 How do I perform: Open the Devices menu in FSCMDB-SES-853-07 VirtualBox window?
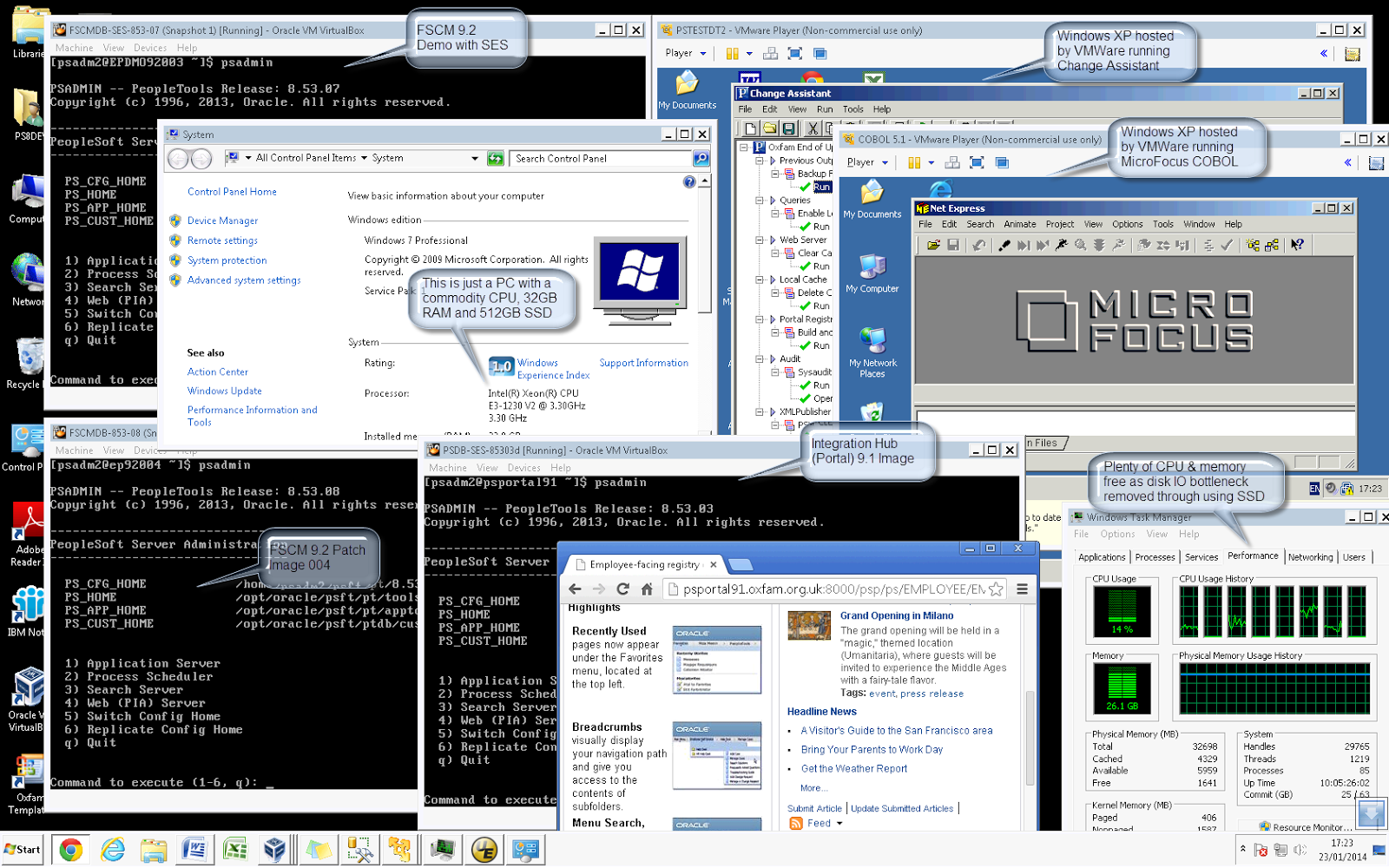[x=150, y=48]
